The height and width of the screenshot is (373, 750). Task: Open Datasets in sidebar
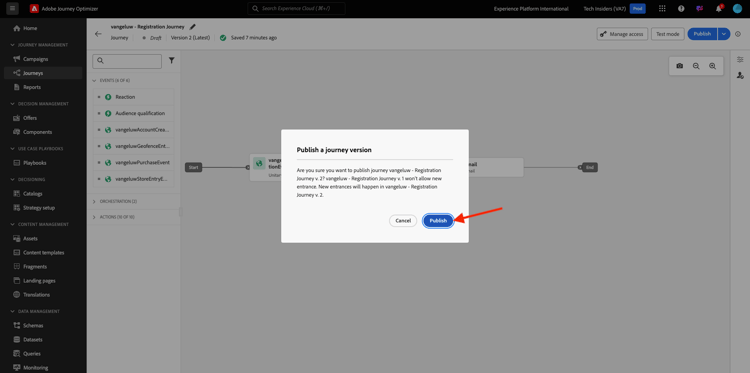[x=33, y=340]
